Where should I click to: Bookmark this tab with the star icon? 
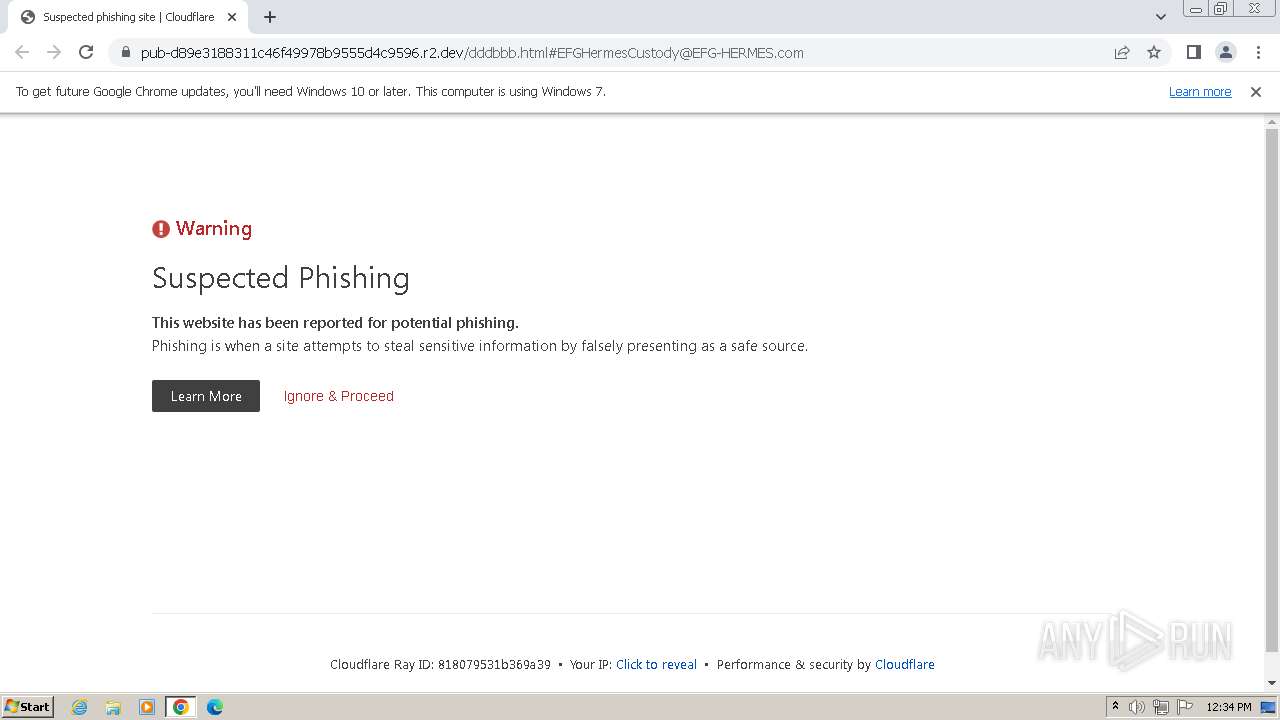click(x=1154, y=53)
